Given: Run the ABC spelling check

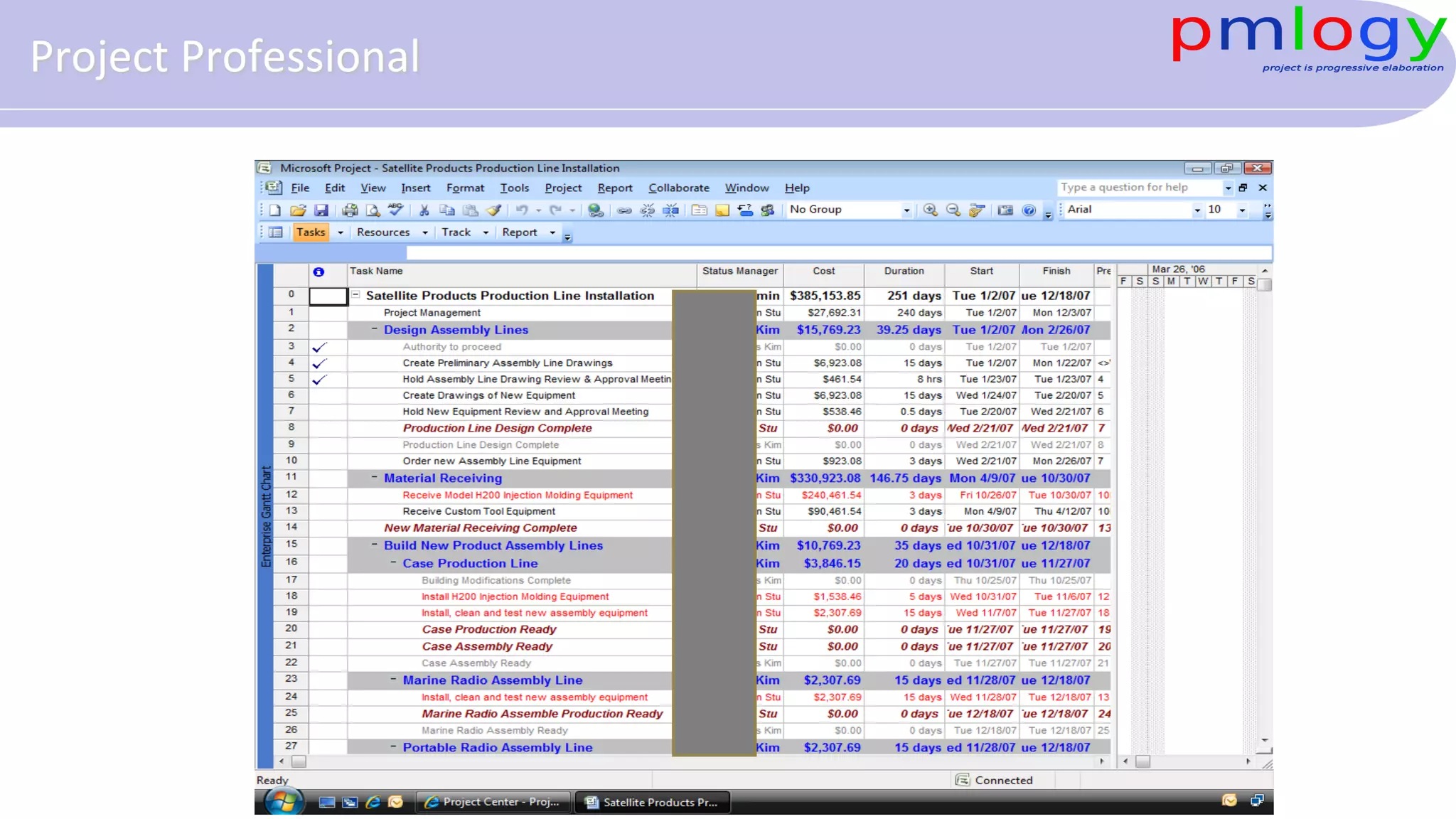Looking at the screenshot, I should coord(396,210).
